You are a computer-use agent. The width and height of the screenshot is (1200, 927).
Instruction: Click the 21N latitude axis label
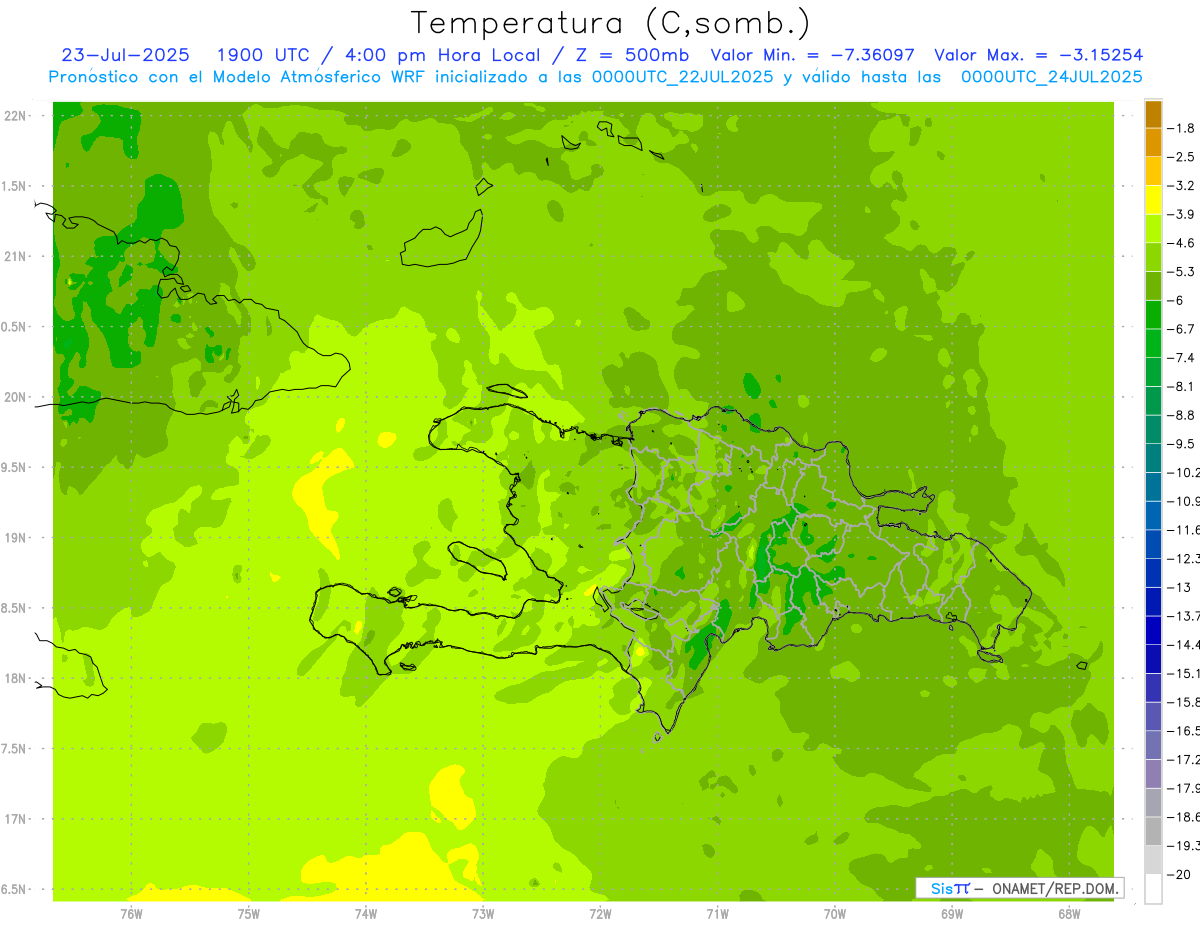click(15, 257)
